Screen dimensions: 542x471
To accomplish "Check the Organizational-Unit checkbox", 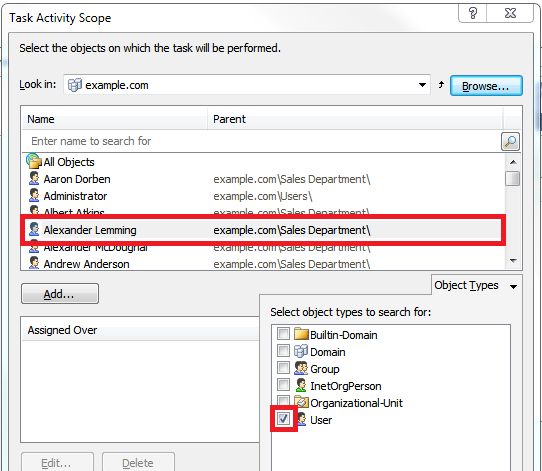I will pos(283,401).
